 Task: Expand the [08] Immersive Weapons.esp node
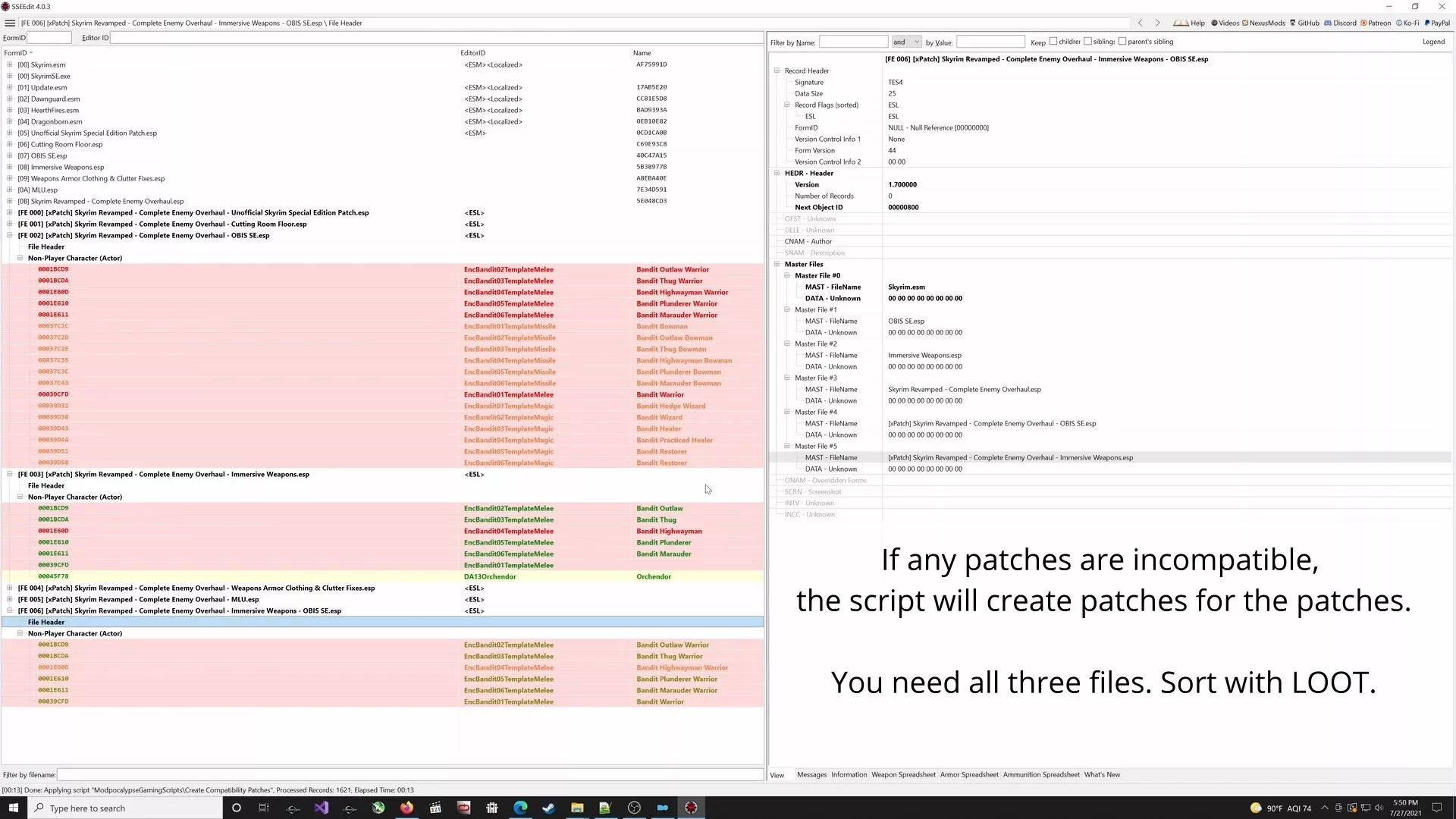10,167
